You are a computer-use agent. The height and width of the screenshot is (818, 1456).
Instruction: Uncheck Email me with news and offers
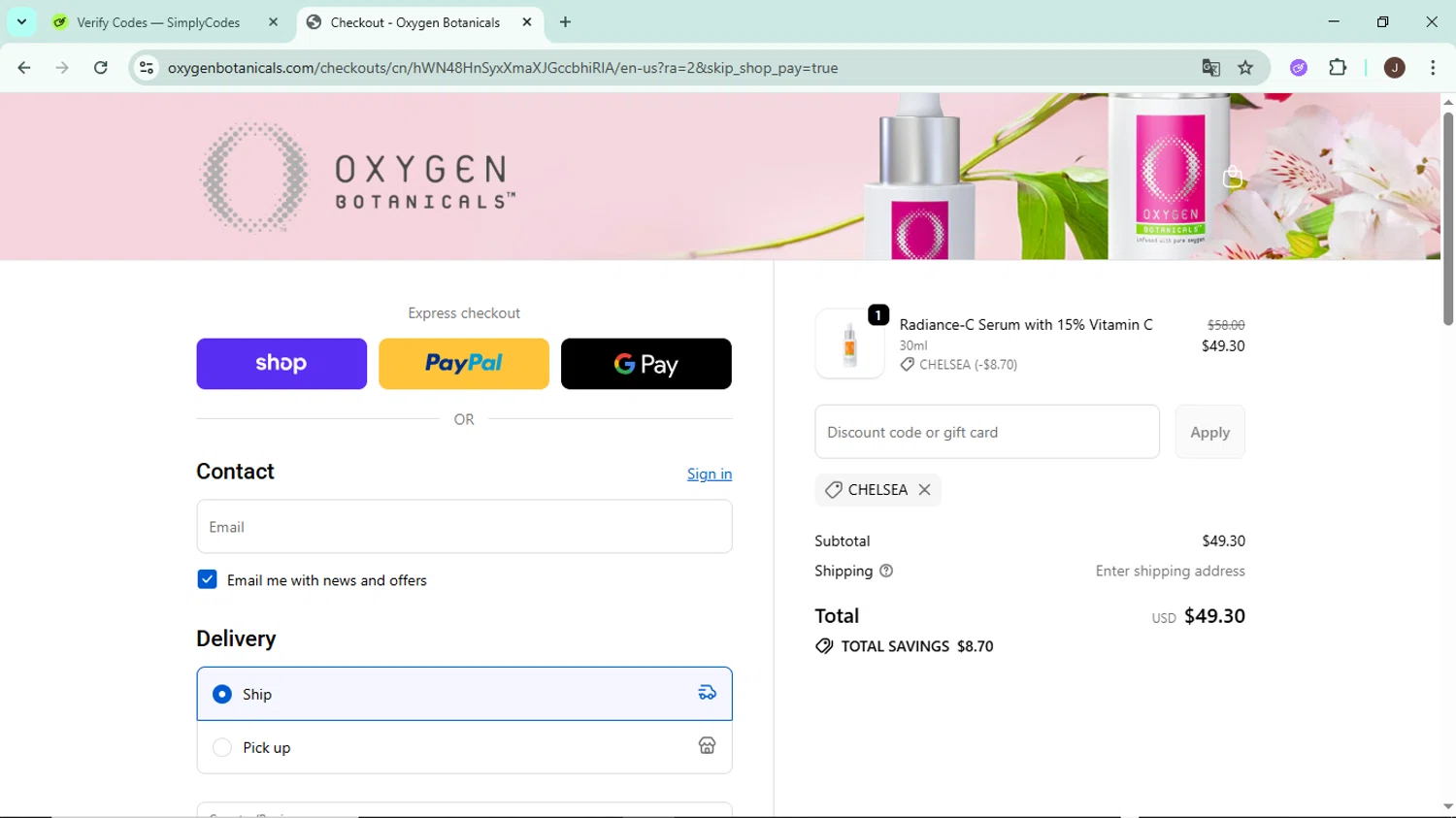[207, 579]
